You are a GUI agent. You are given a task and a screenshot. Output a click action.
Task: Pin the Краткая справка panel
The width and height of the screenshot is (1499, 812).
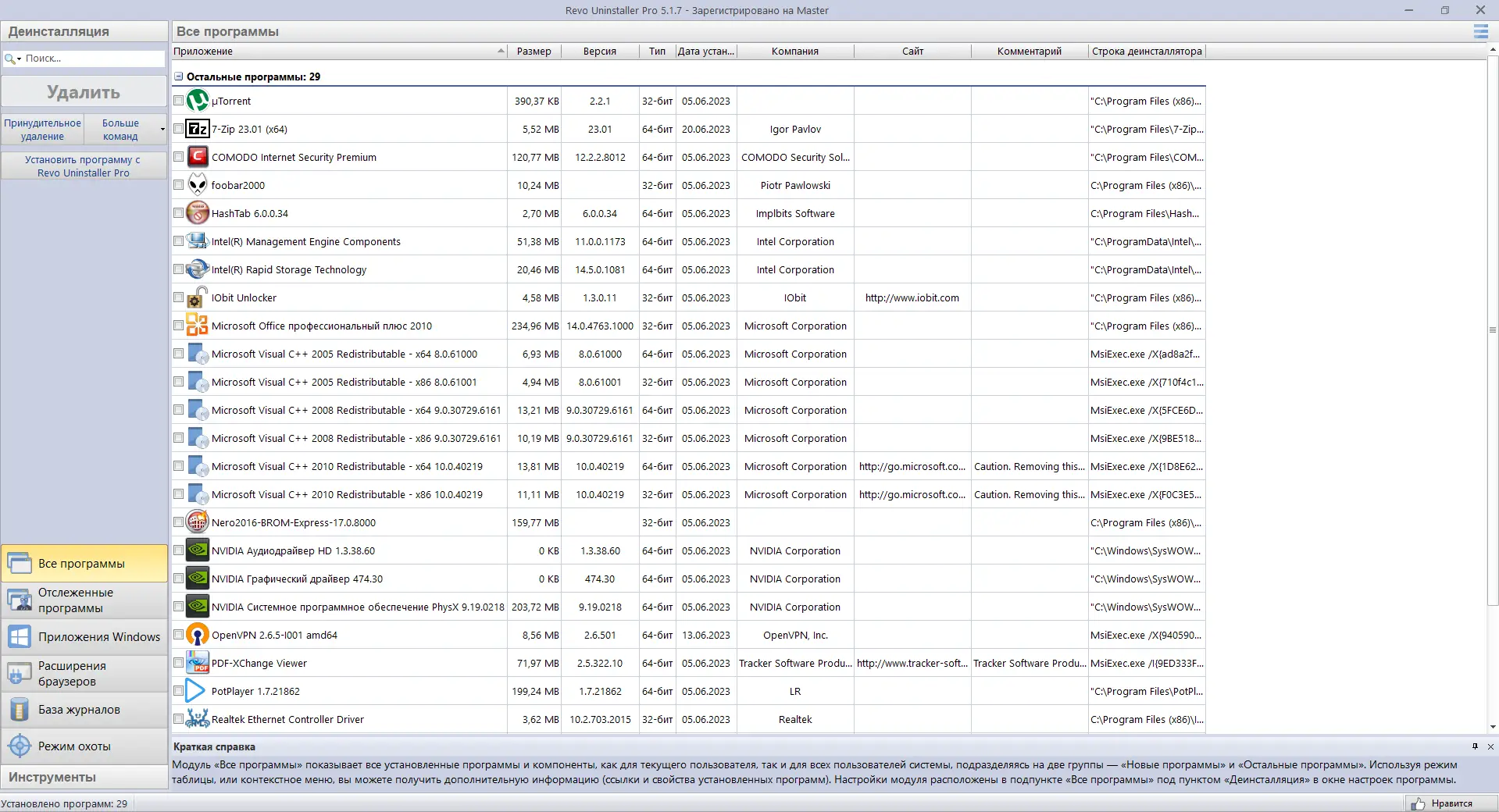pyautogui.click(x=1475, y=746)
